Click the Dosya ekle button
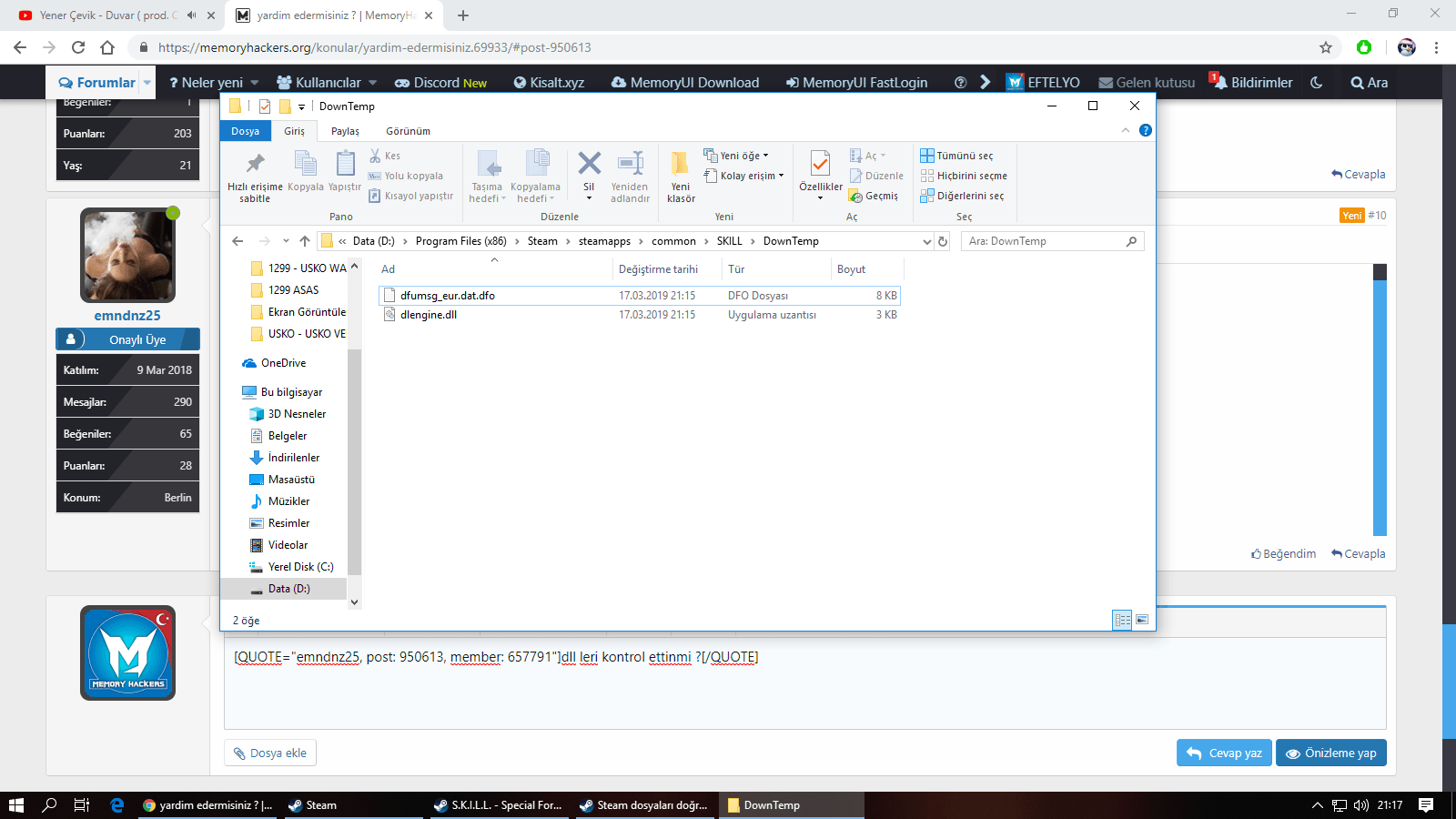 click(x=270, y=753)
